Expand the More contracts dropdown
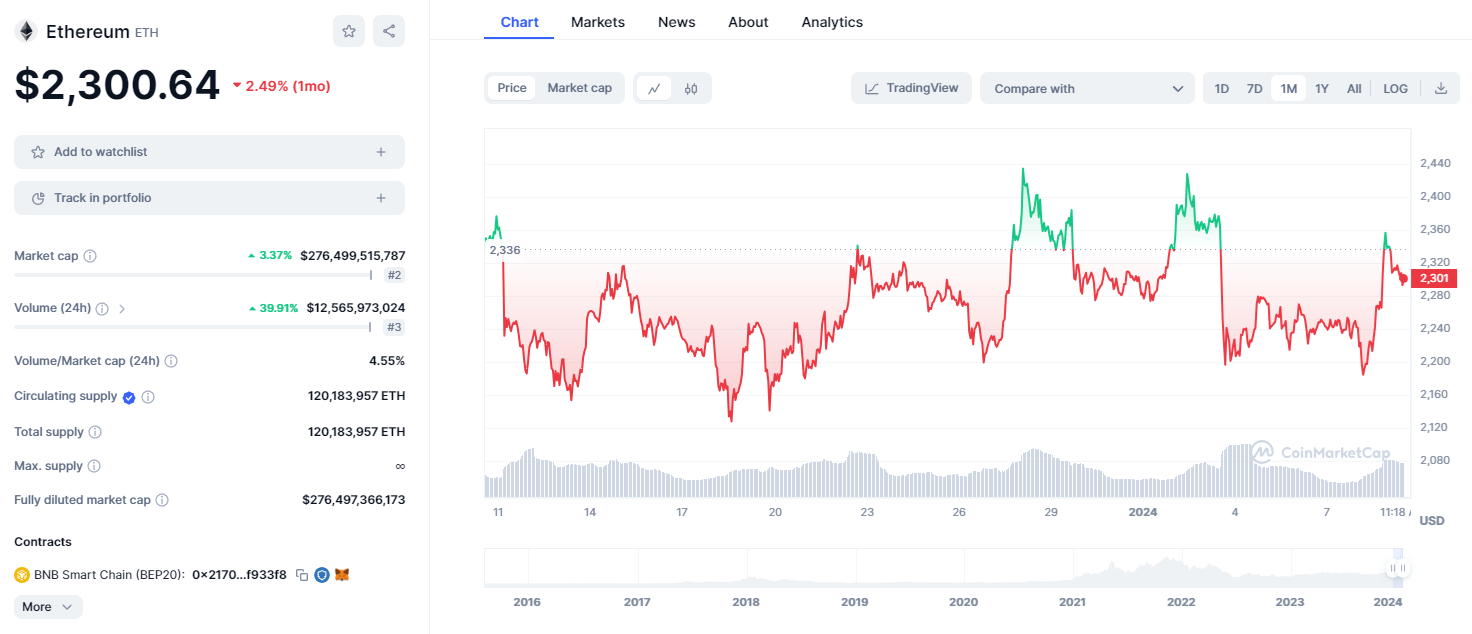 [x=48, y=607]
